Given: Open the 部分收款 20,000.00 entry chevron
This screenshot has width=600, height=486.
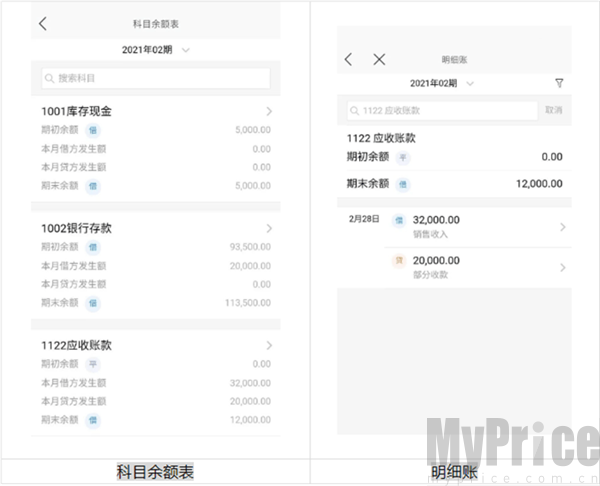Looking at the screenshot, I should point(563,267).
